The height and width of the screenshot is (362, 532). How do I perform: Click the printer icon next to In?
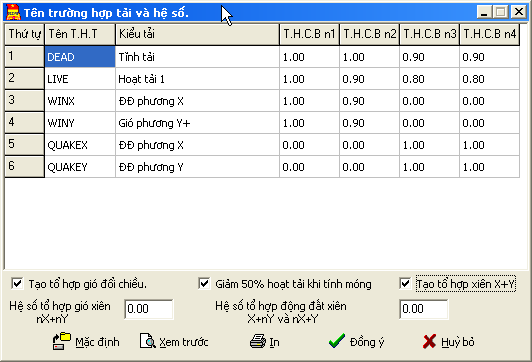(258, 341)
